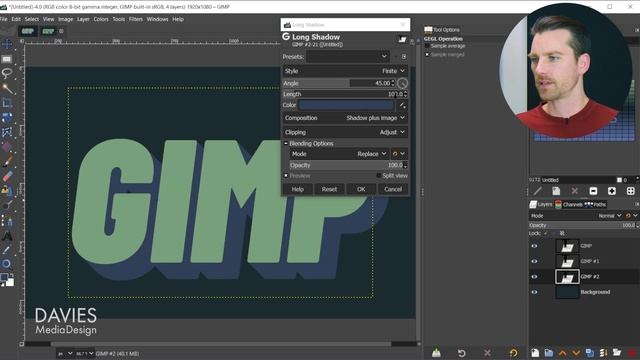This screenshot has height=360, width=640.
Task: Duplicate the selected layer
Action: pyautogui.click(x=590, y=353)
